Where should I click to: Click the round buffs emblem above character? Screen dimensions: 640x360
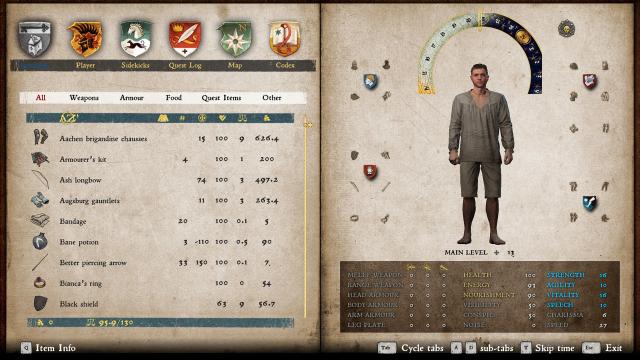566,29
